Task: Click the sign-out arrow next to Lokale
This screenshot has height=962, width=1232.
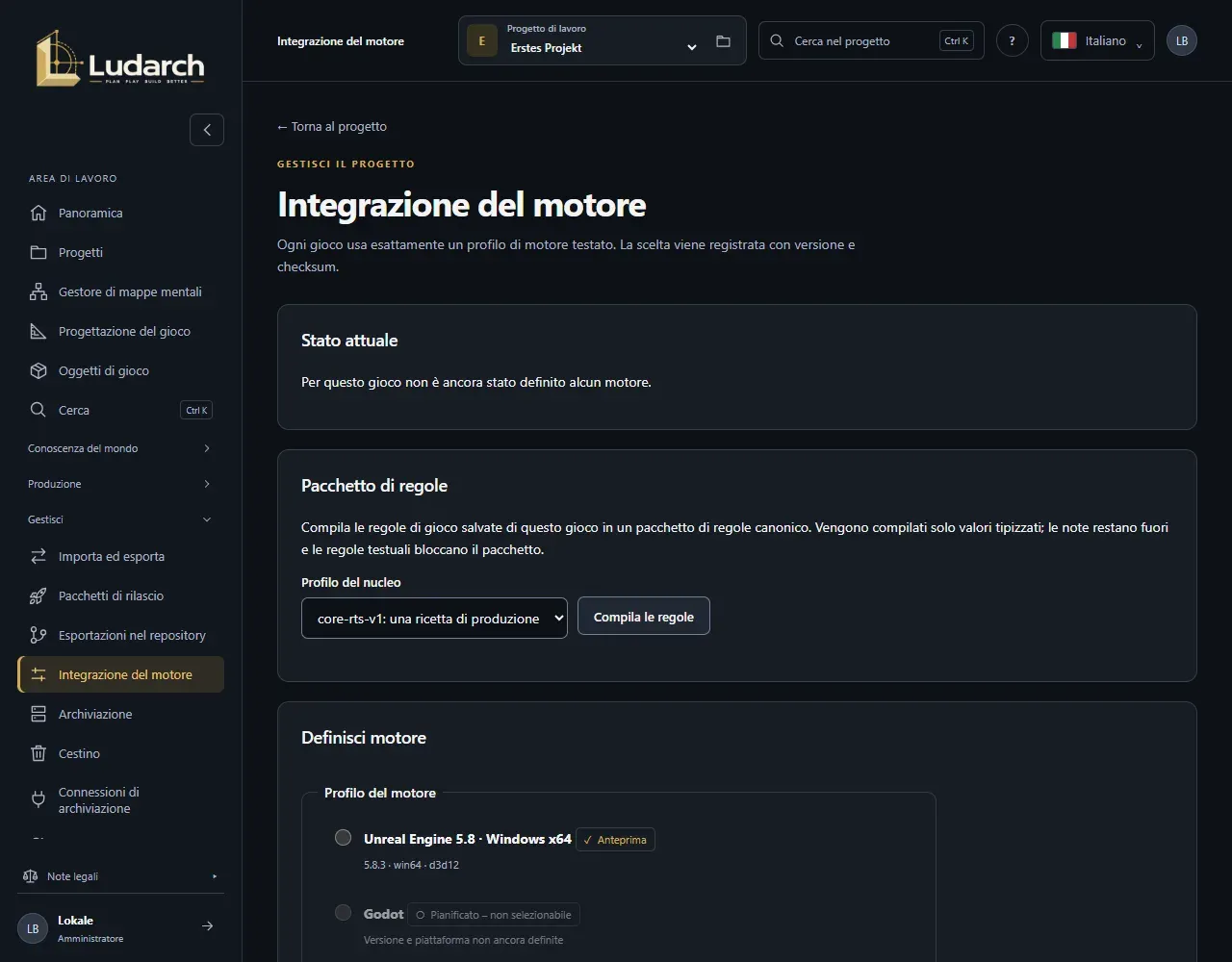Action: click(x=207, y=926)
